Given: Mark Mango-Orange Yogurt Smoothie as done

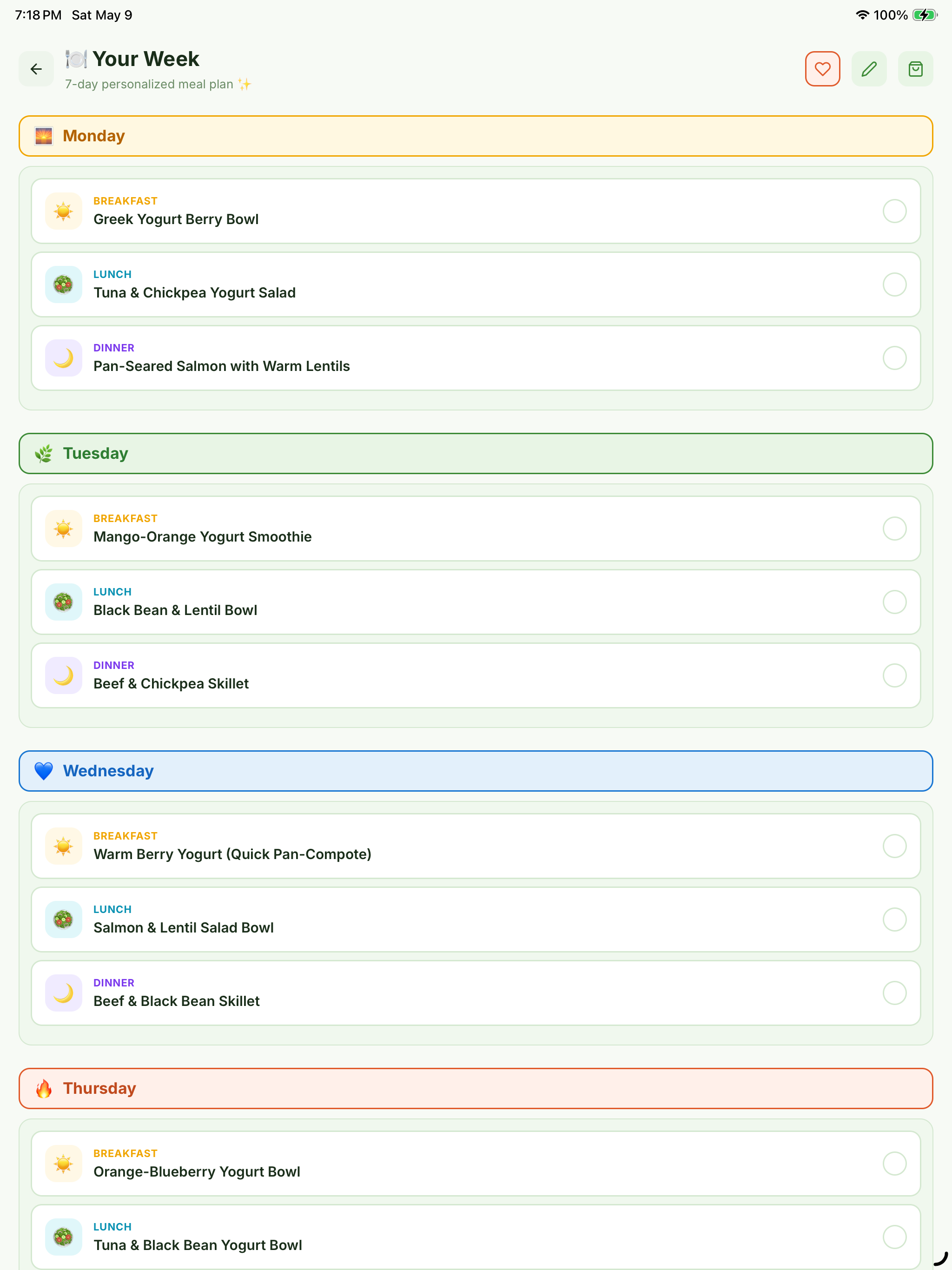Looking at the screenshot, I should 894,529.
